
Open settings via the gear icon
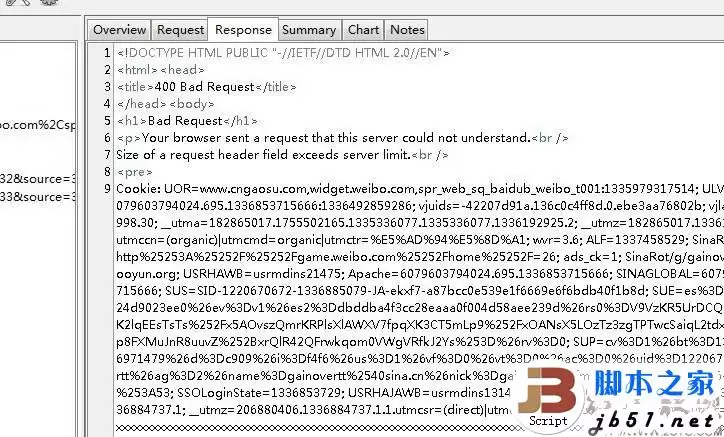tap(49, 2)
